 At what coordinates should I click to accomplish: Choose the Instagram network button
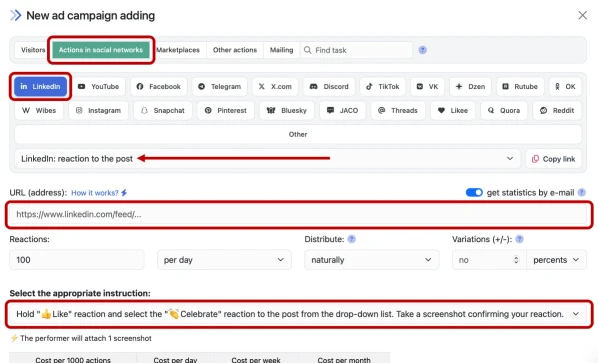pos(98,111)
